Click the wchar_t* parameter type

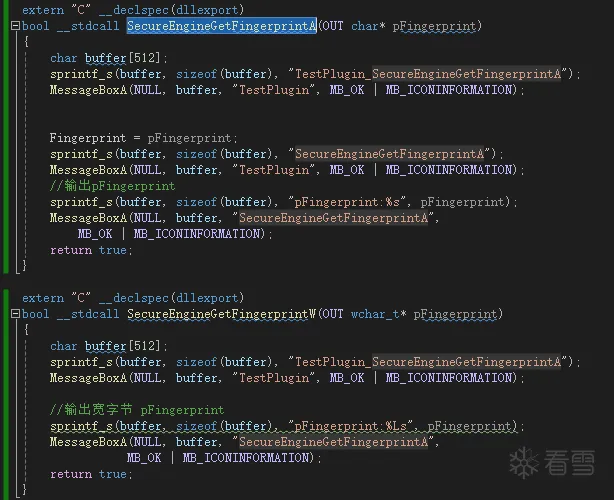379,314
